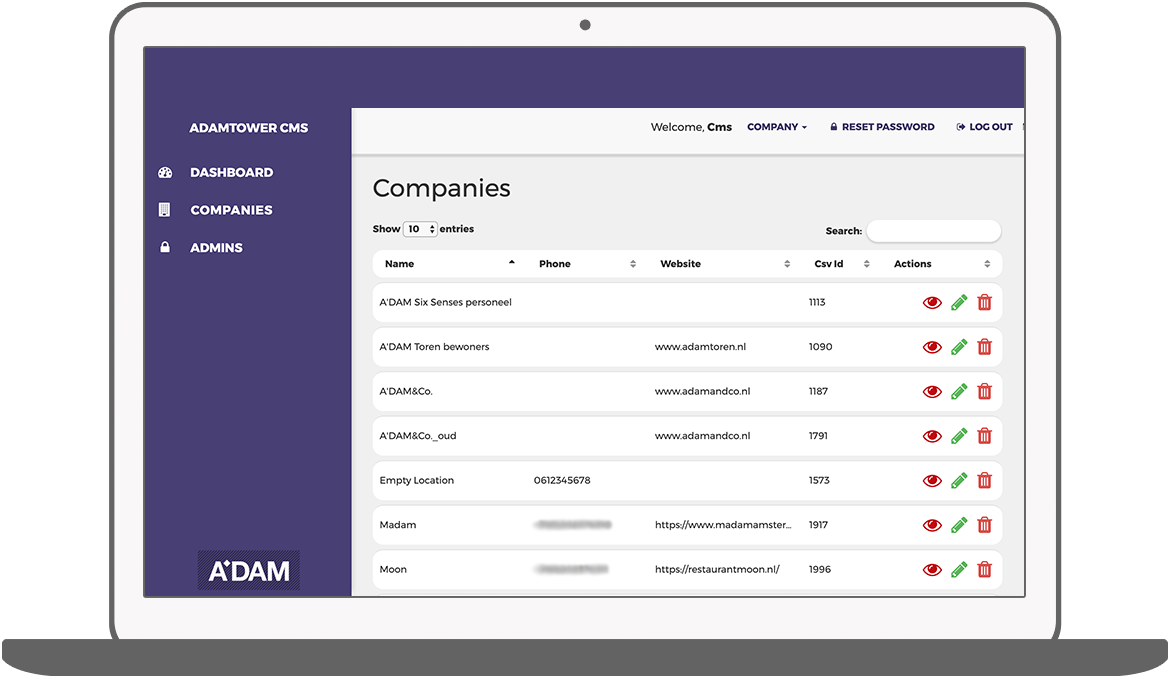Delete the A'DAM&Co._oud company
The image size is (1170, 678).
[985, 436]
